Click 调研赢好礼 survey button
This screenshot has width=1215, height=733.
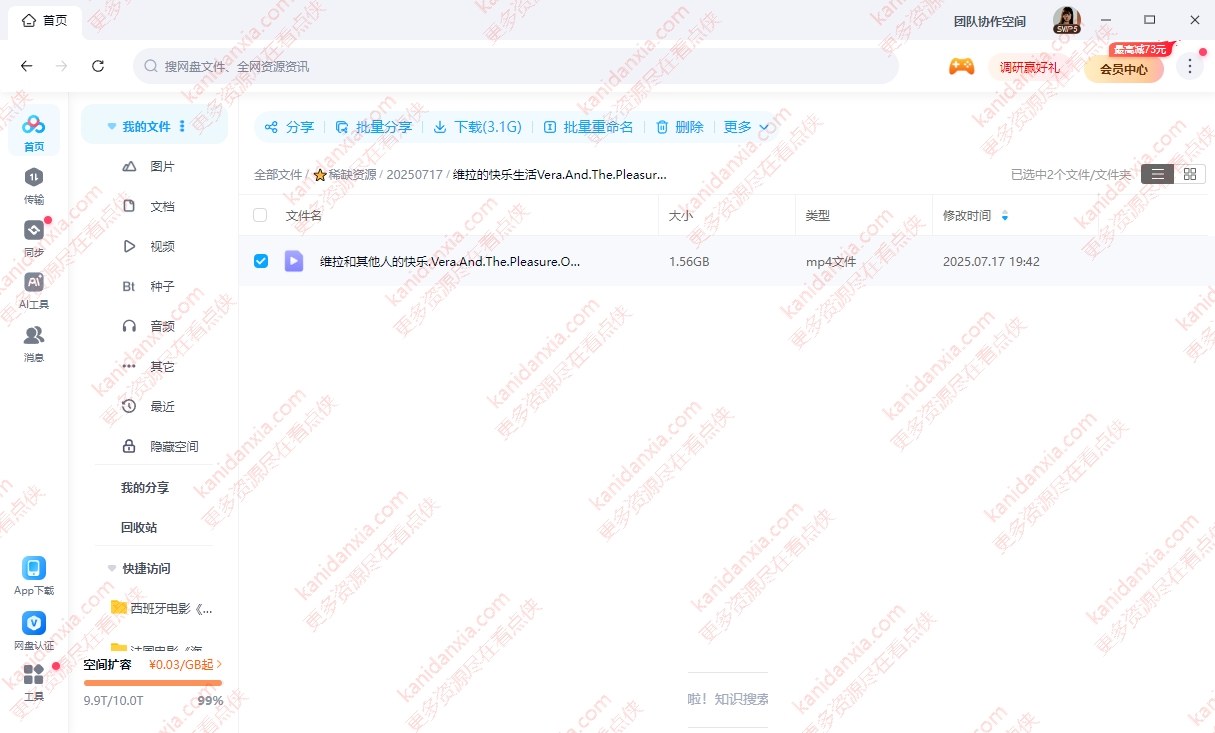pyautogui.click(x=1029, y=67)
